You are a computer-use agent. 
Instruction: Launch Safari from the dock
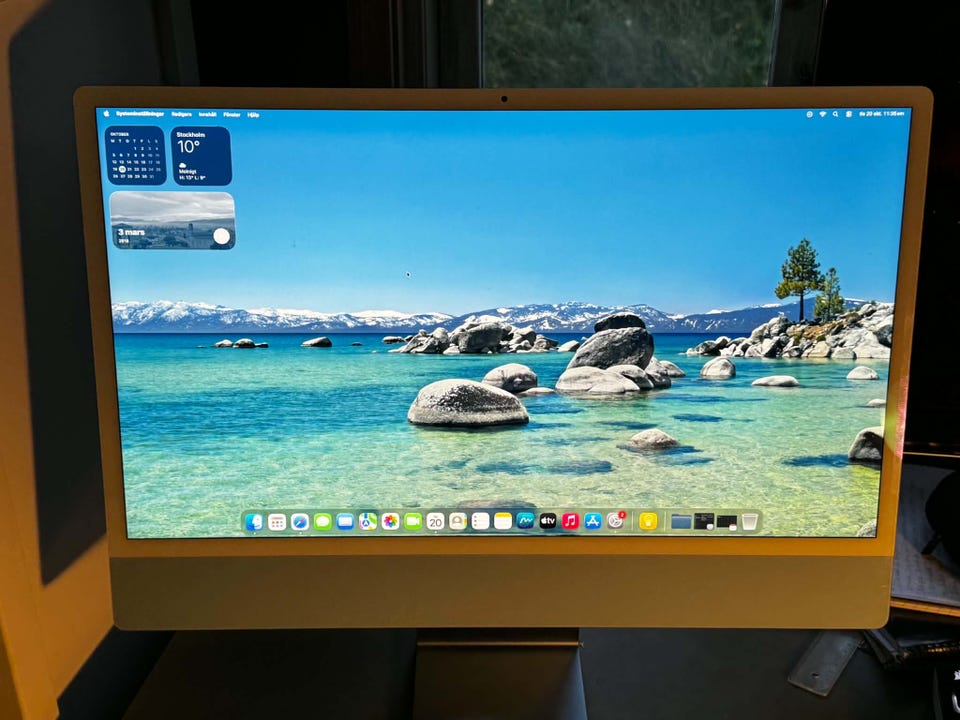pos(299,522)
